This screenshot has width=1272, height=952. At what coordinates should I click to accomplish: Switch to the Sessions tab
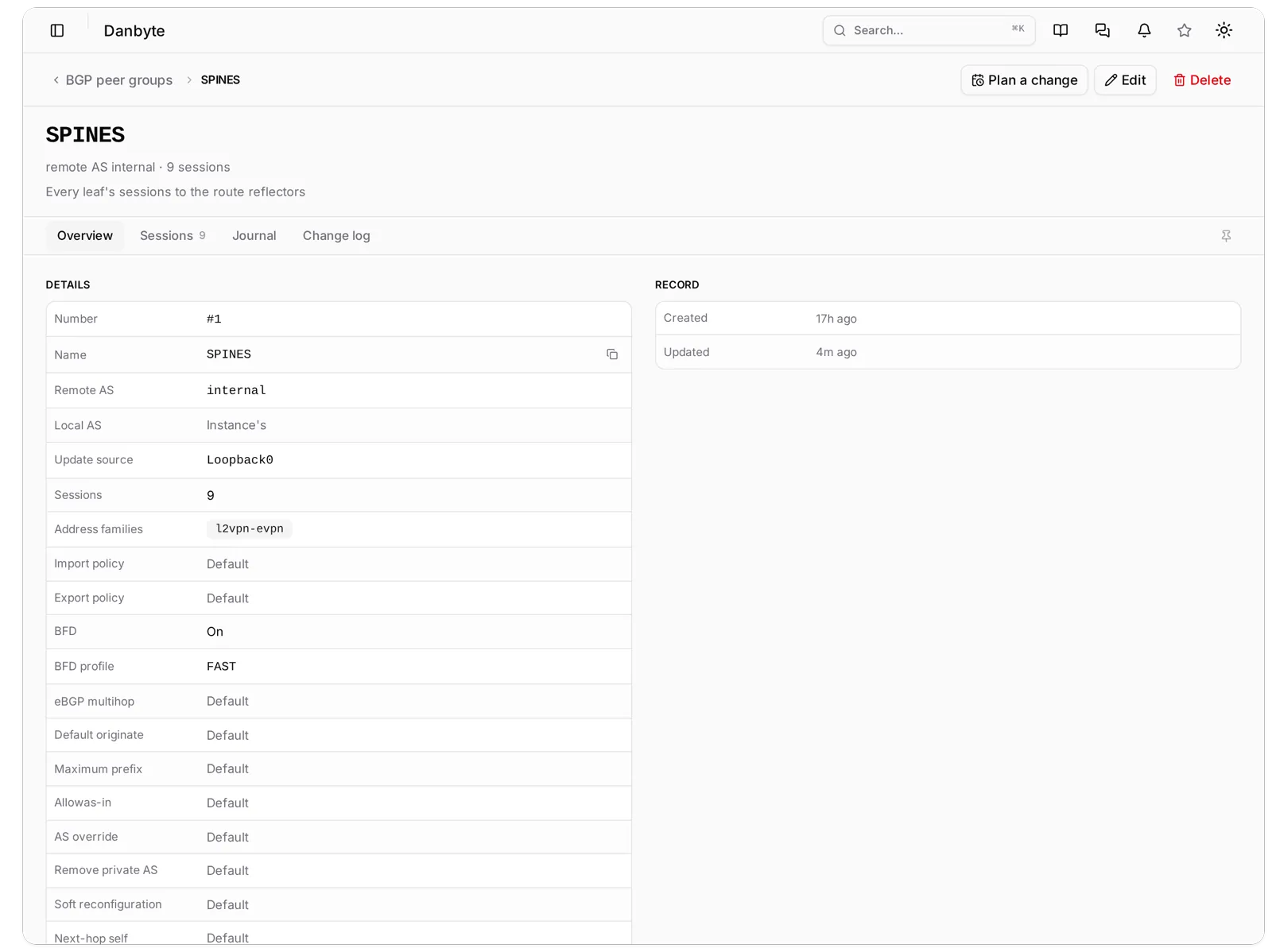pyautogui.click(x=173, y=236)
